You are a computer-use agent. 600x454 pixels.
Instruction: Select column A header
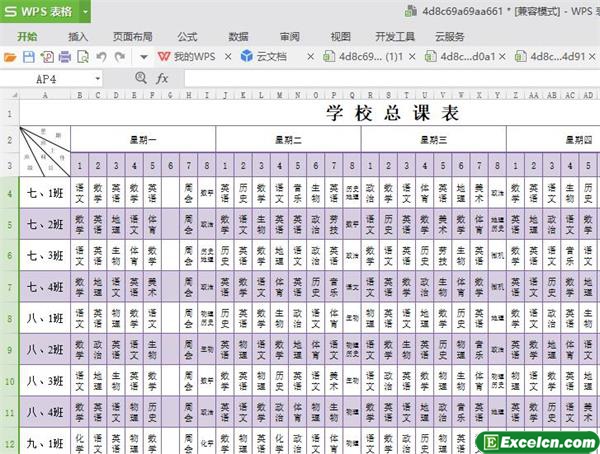pos(45,95)
